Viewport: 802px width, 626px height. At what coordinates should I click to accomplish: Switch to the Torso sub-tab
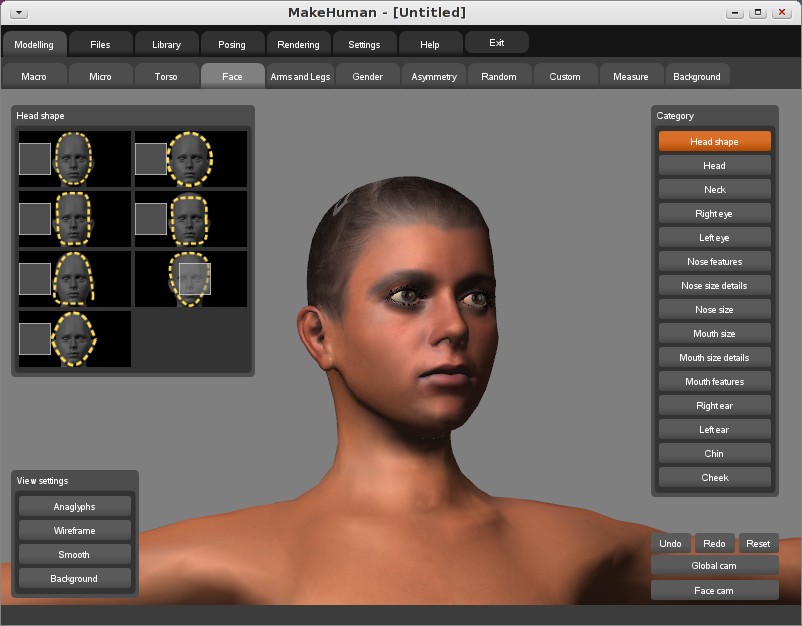[x=166, y=76]
